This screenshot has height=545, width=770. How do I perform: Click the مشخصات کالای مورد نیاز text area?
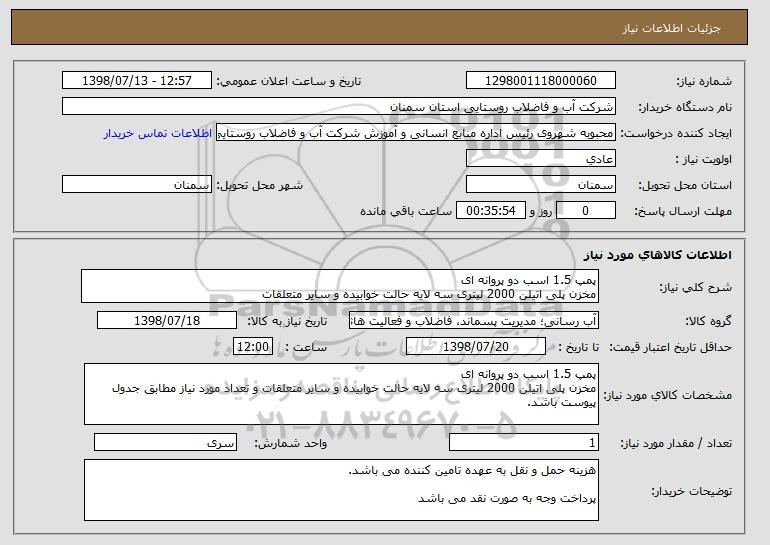[341, 394]
